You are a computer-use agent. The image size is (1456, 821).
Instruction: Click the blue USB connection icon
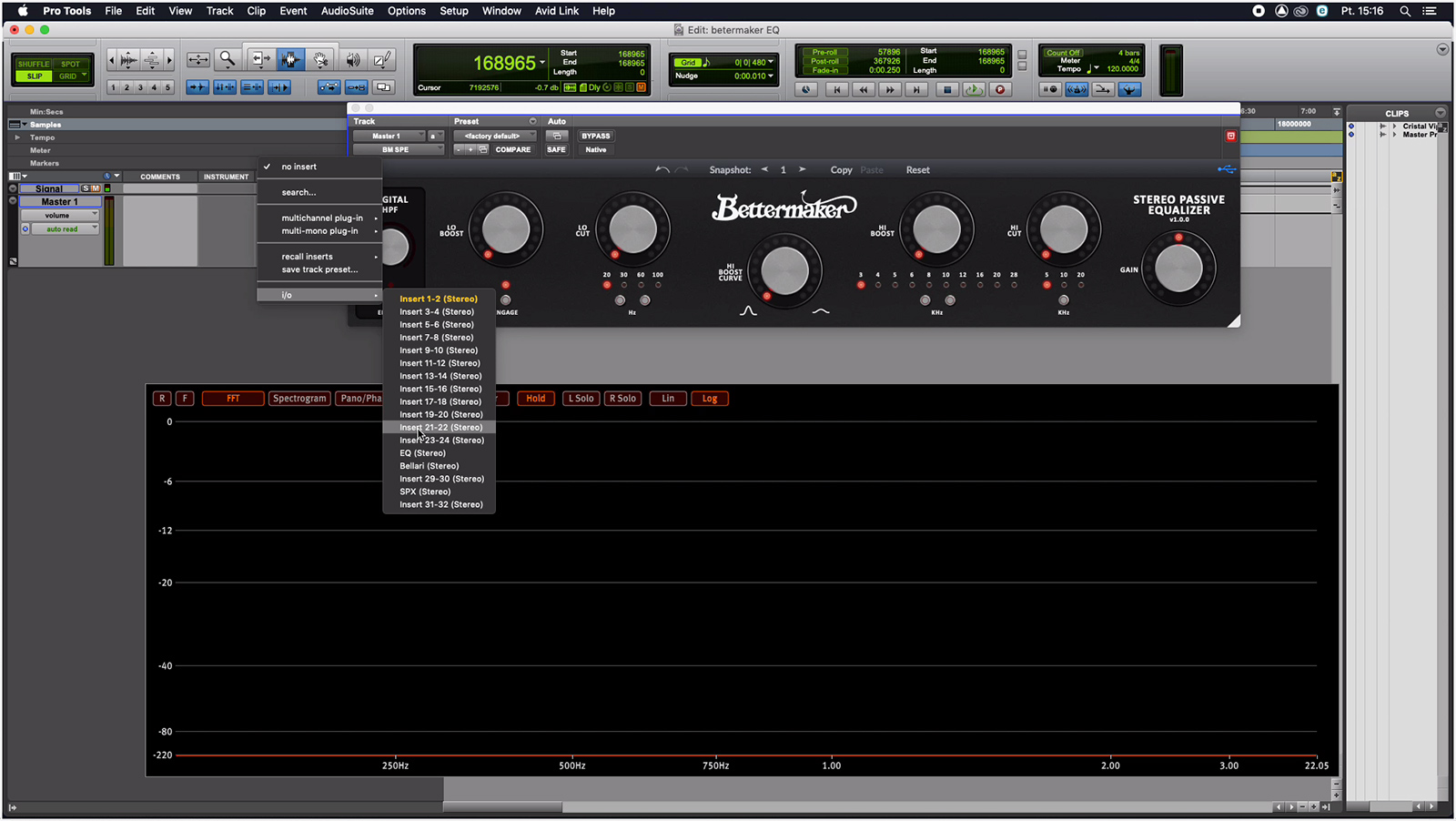coord(1227,169)
